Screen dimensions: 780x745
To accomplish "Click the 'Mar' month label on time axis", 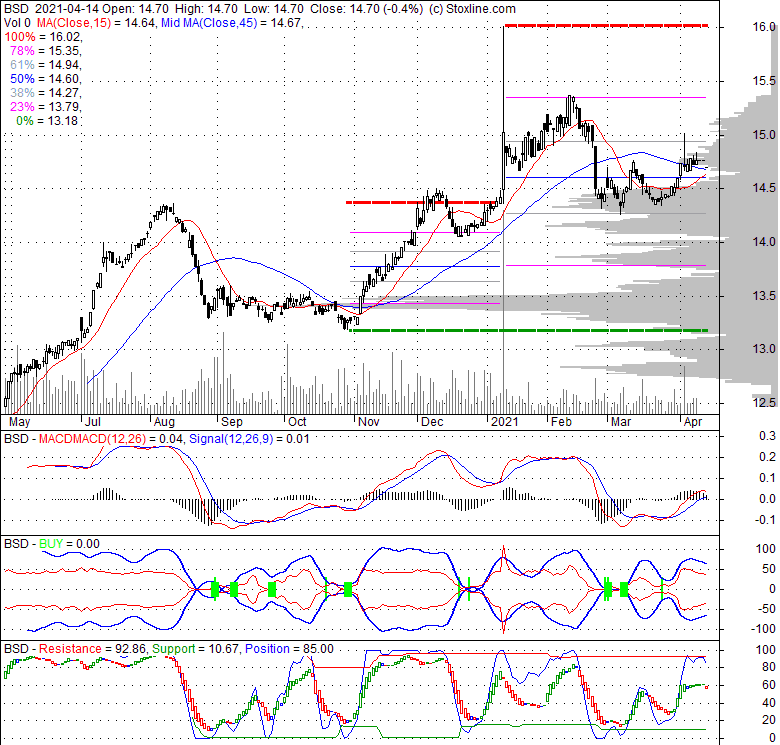I will point(621,422).
